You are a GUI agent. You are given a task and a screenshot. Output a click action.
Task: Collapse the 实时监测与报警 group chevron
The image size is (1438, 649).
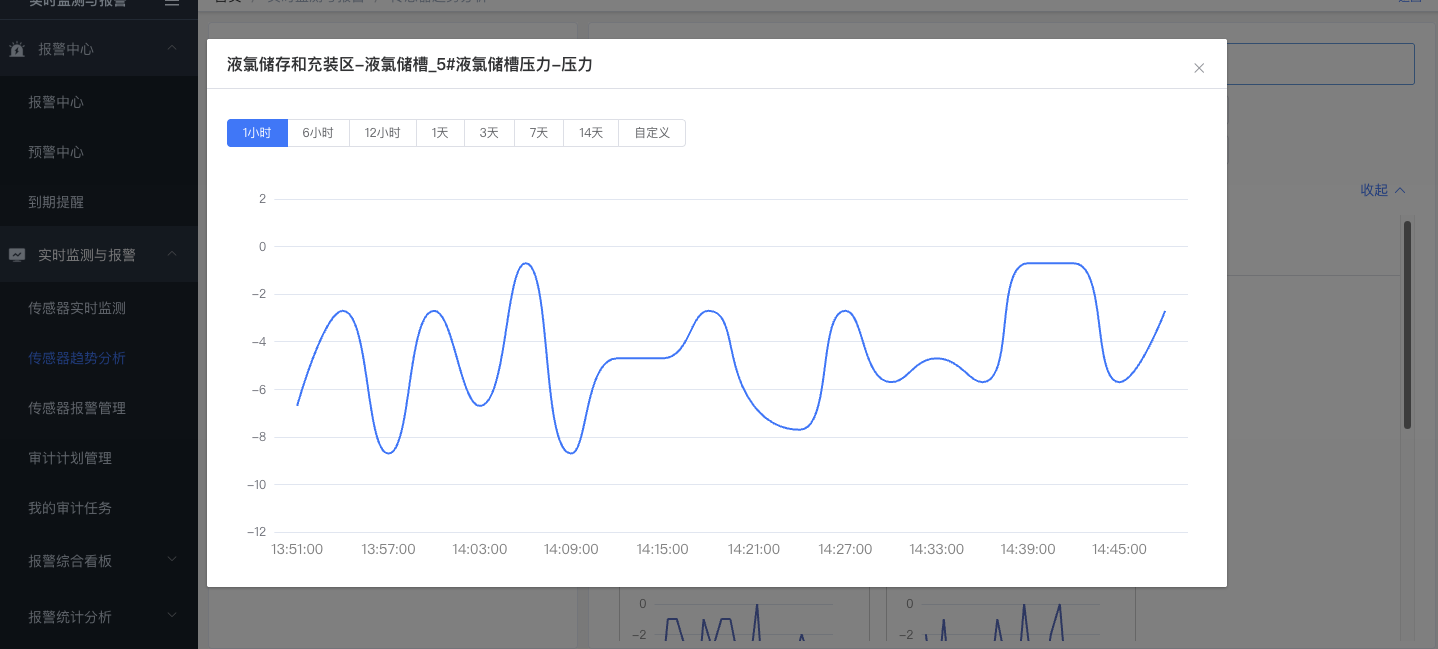pos(172,255)
